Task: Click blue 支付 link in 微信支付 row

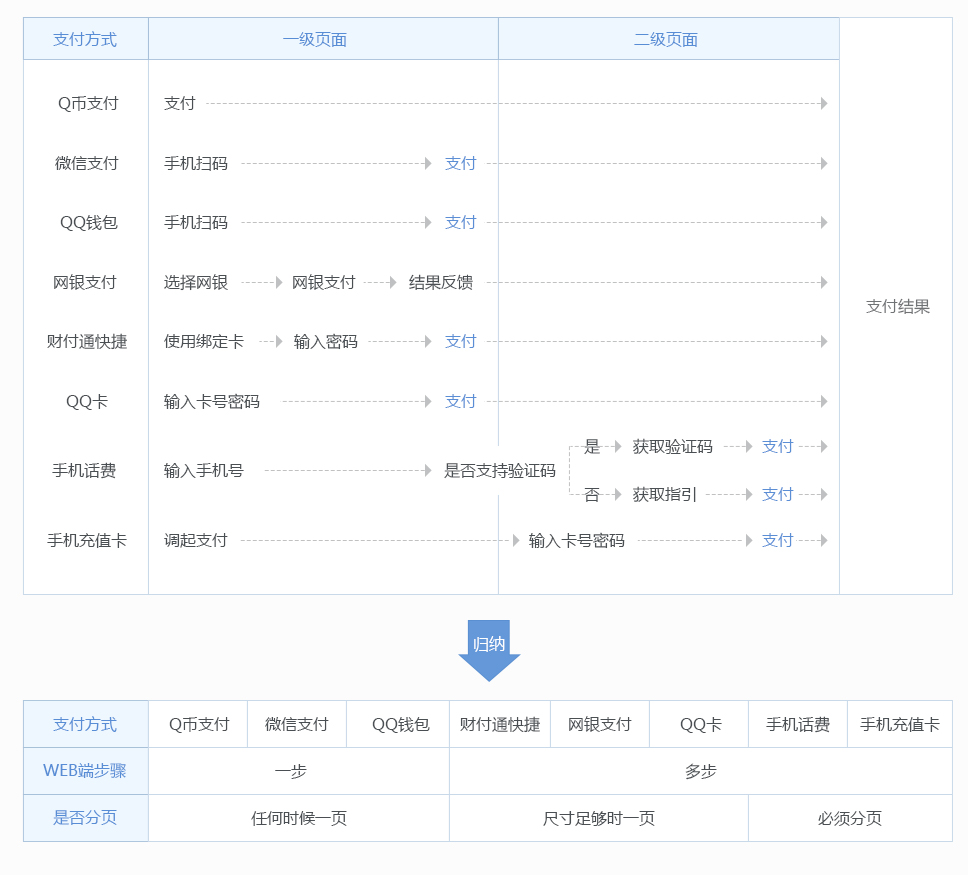Action: point(461,163)
